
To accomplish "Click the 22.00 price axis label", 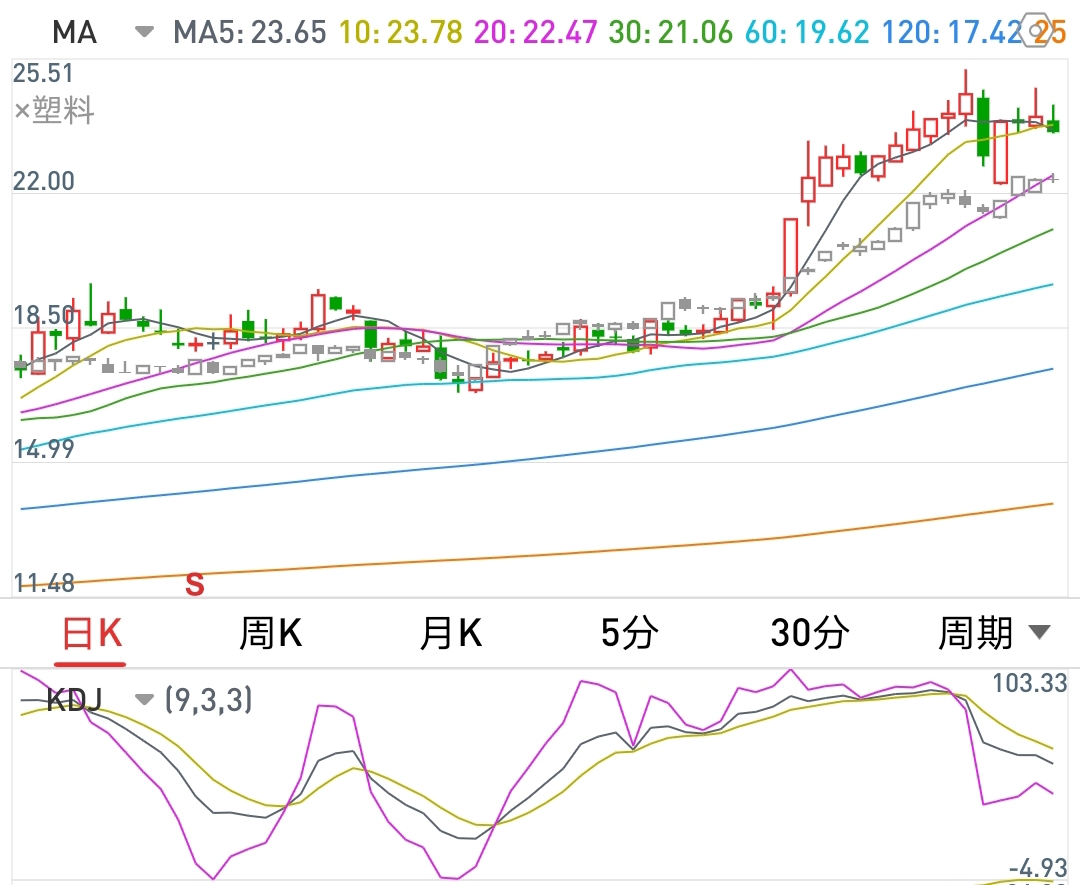I will 43,181.
